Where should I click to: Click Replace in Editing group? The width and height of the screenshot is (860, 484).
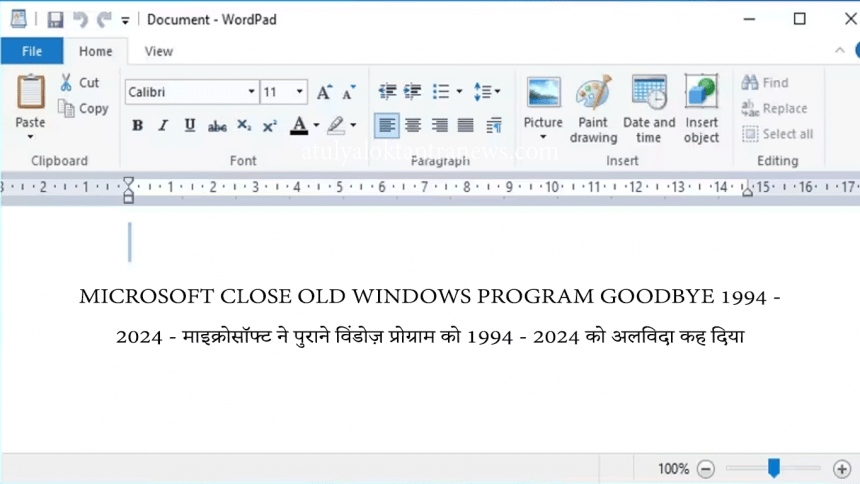coord(774,109)
